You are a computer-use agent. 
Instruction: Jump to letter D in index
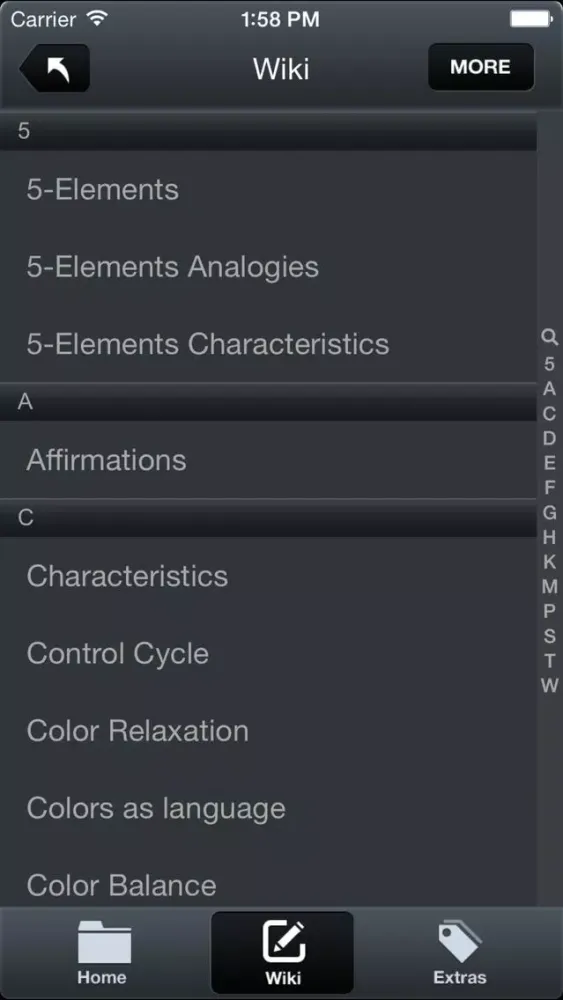(x=550, y=438)
